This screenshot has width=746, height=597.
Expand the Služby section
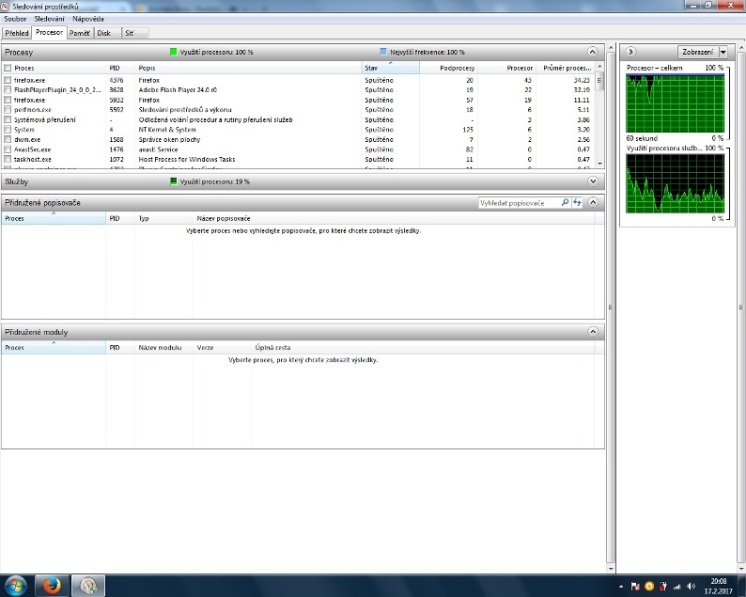click(593, 182)
